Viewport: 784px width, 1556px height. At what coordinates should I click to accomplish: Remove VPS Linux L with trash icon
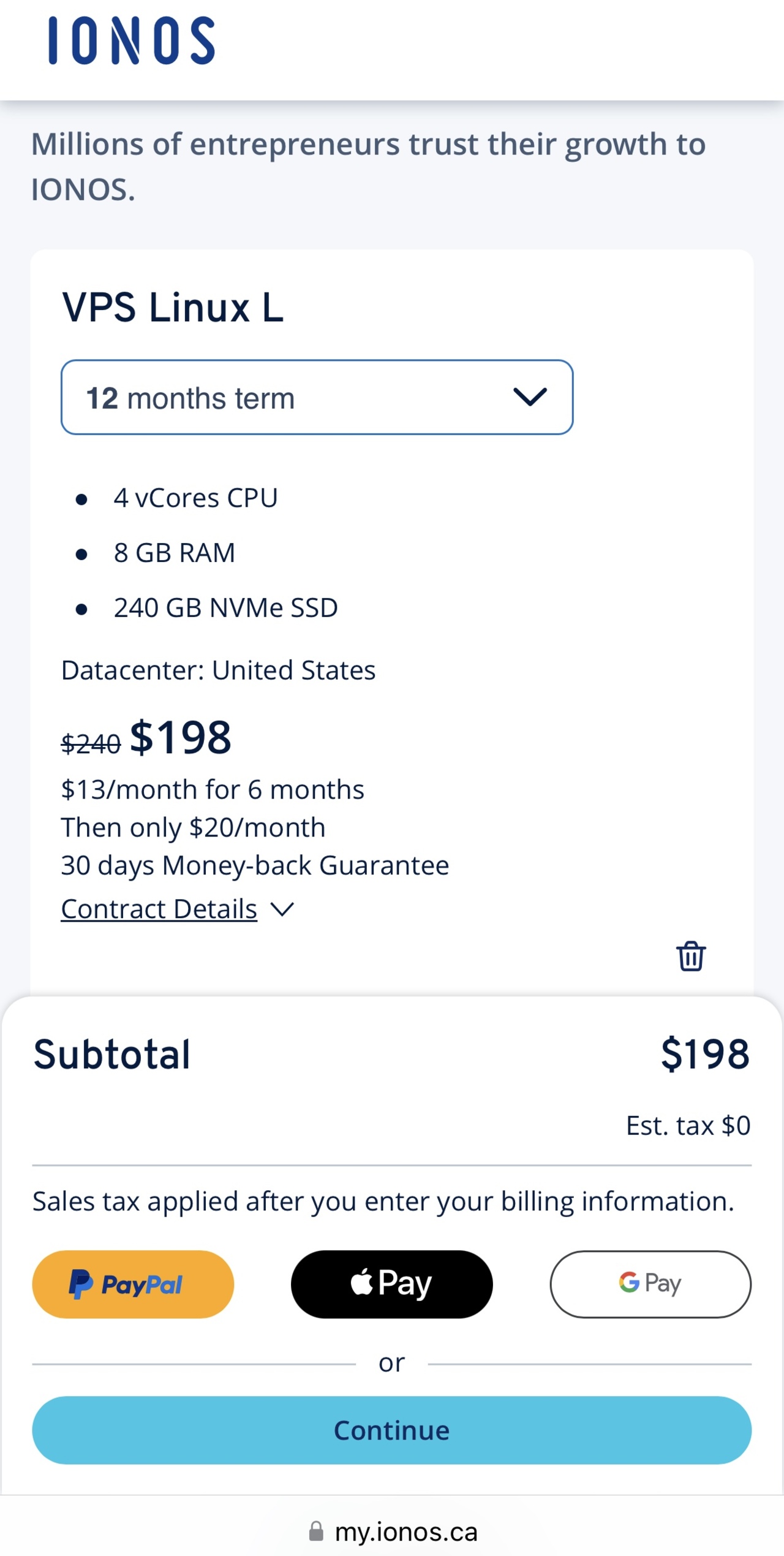[x=691, y=956]
